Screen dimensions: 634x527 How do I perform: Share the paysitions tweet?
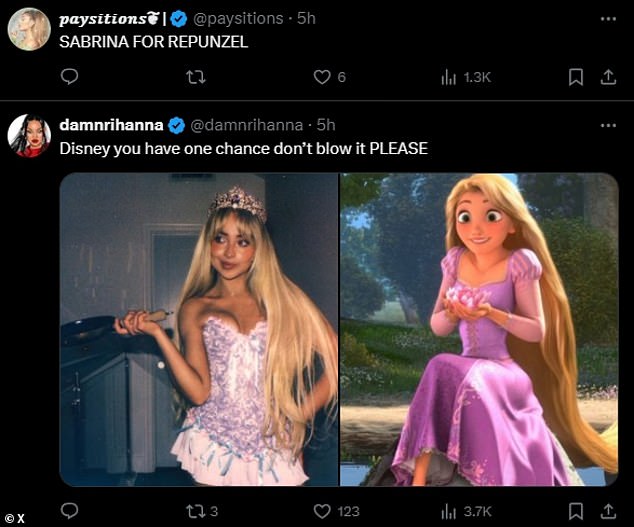pos(608,77)
